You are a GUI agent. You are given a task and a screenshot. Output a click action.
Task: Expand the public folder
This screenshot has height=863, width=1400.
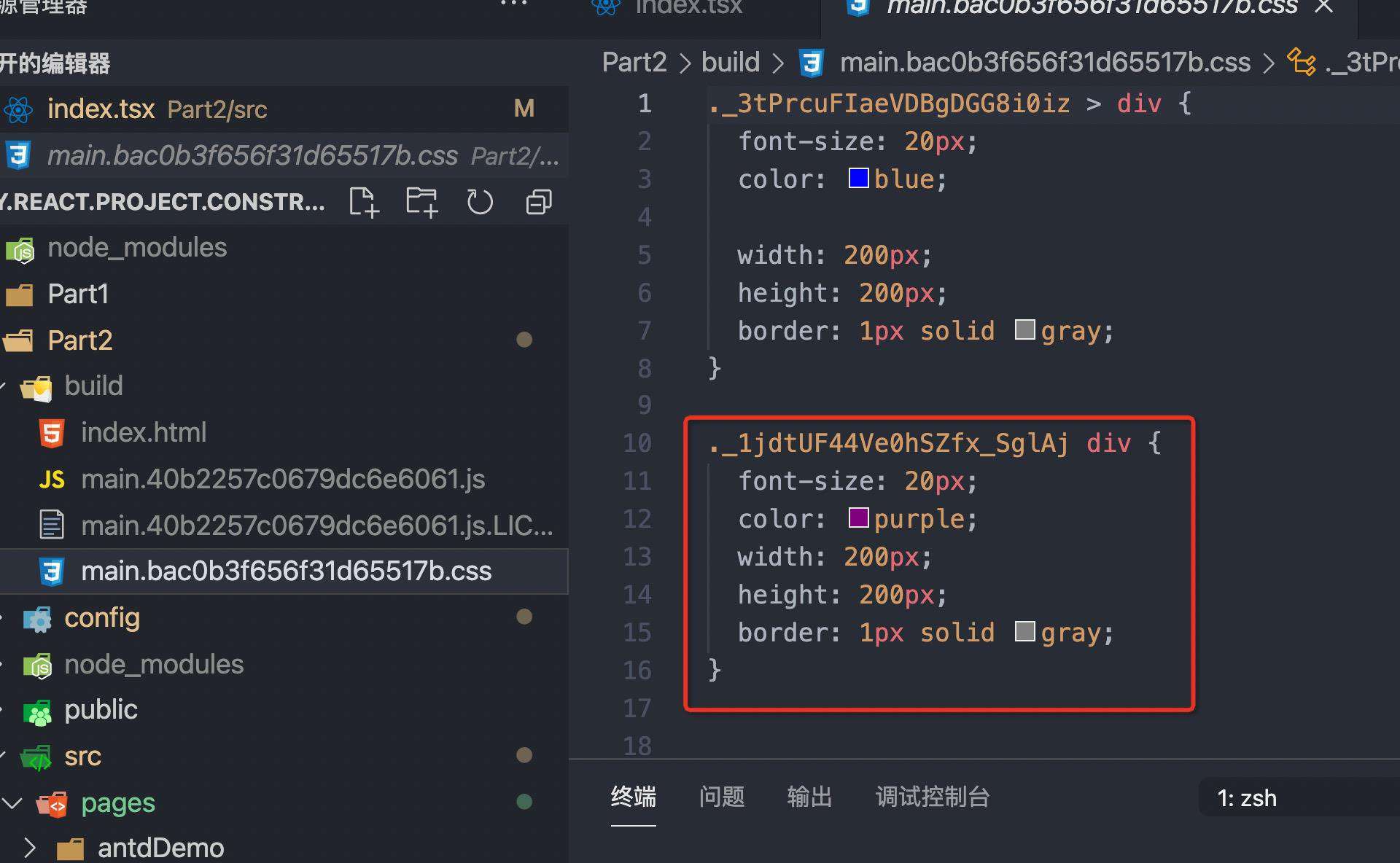(x=284, y=710)
